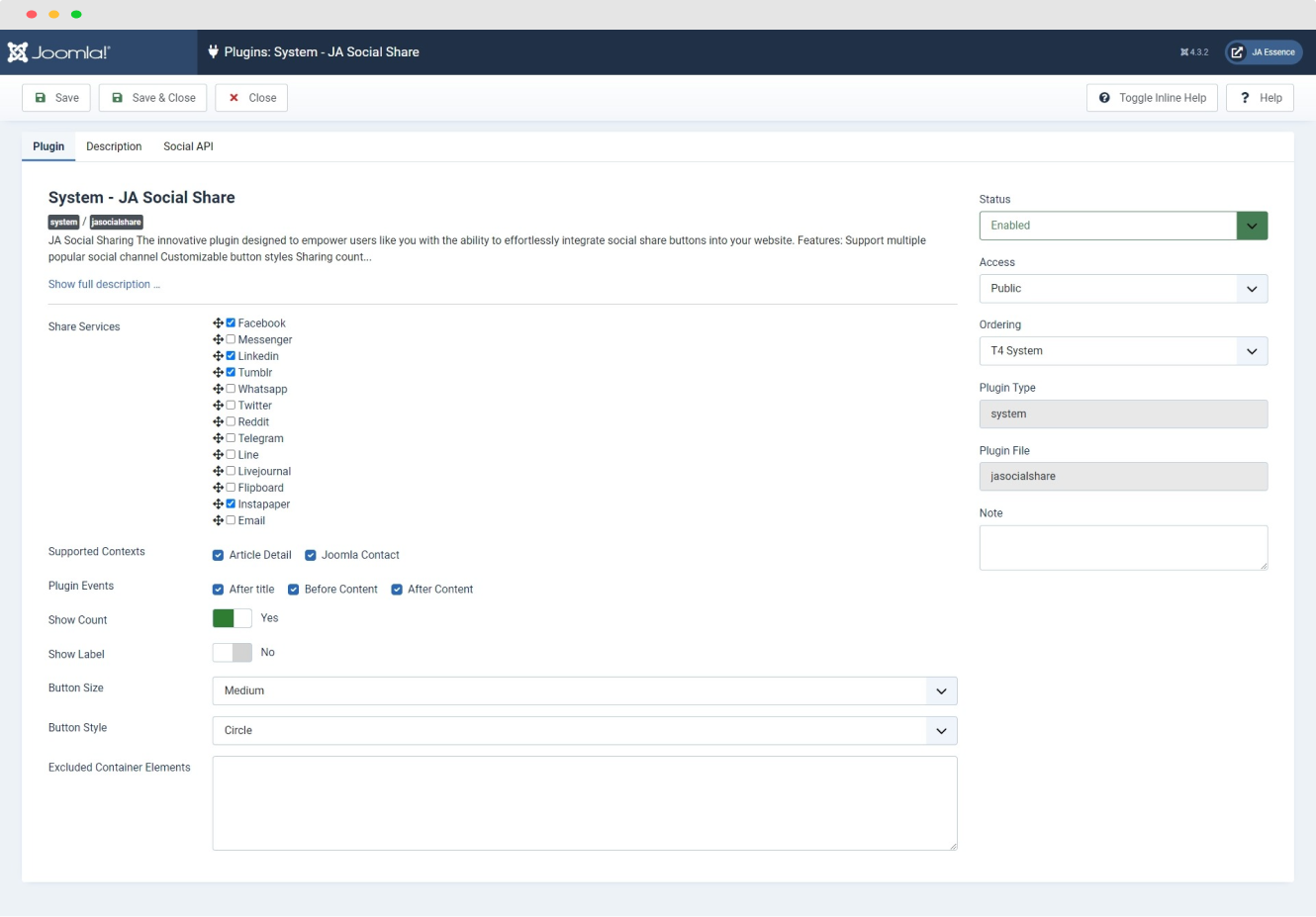The width and height of the screenshot is (1316, 917).
Task: Click the Save button
Action: (56, 98)
